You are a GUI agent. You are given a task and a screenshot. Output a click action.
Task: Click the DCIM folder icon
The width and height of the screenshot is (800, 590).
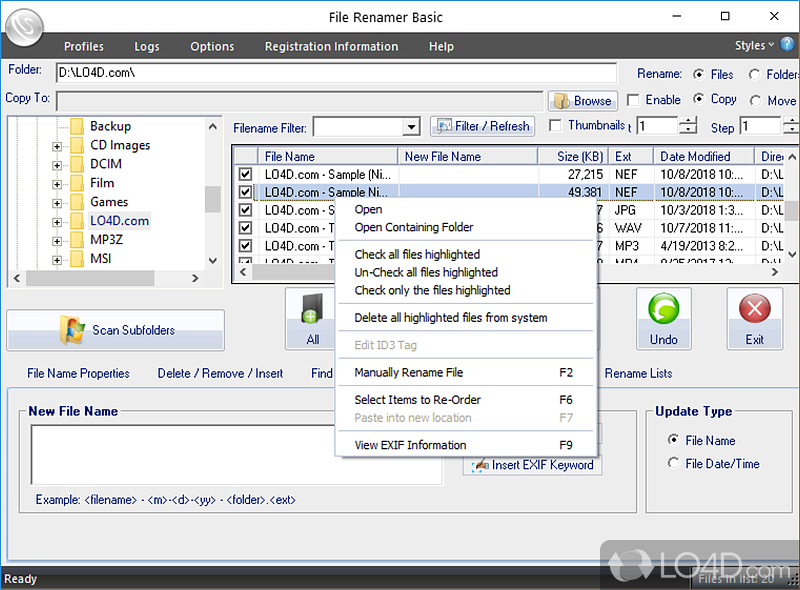tap(77, 164)
